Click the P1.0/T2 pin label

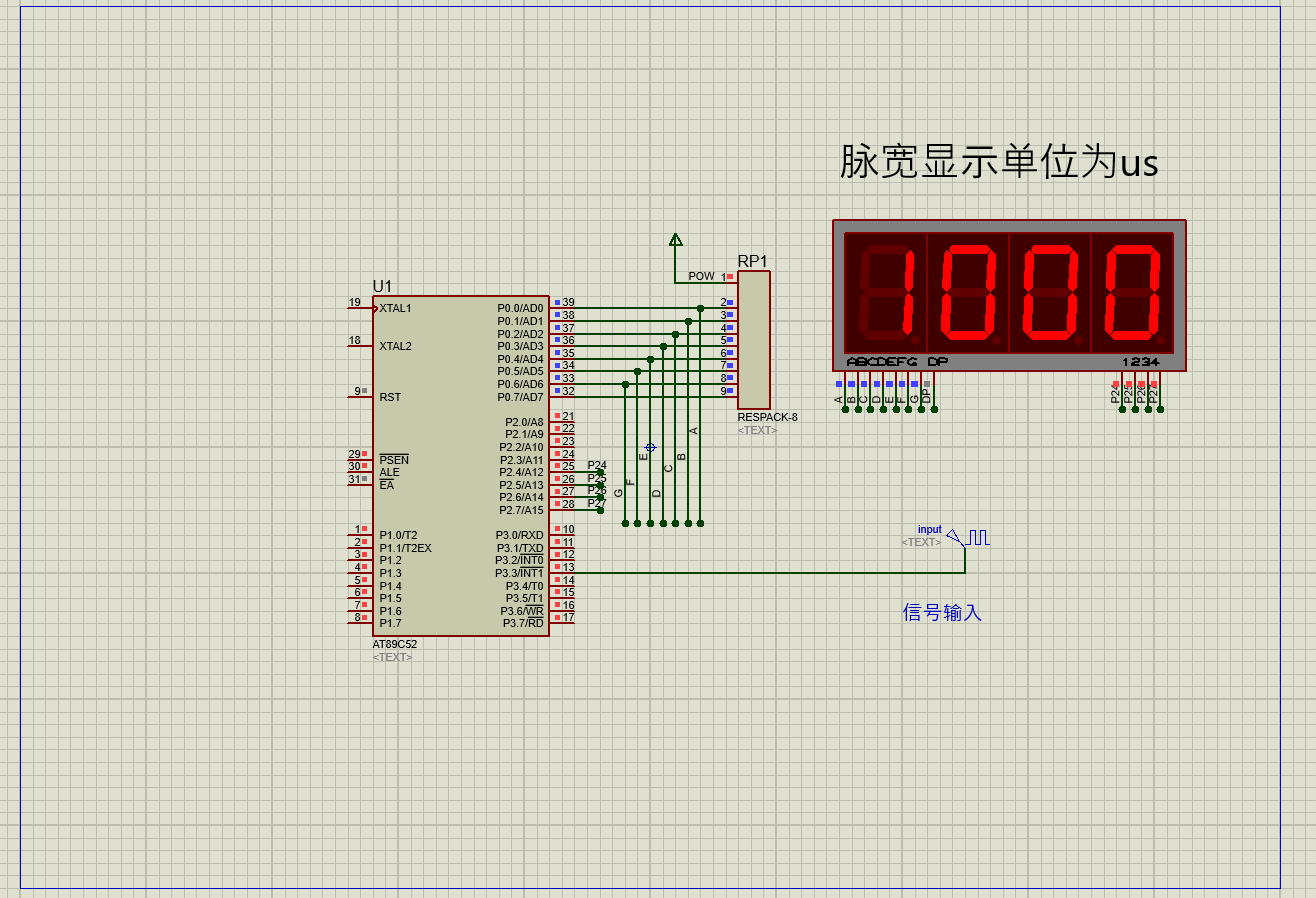(398, 535)
